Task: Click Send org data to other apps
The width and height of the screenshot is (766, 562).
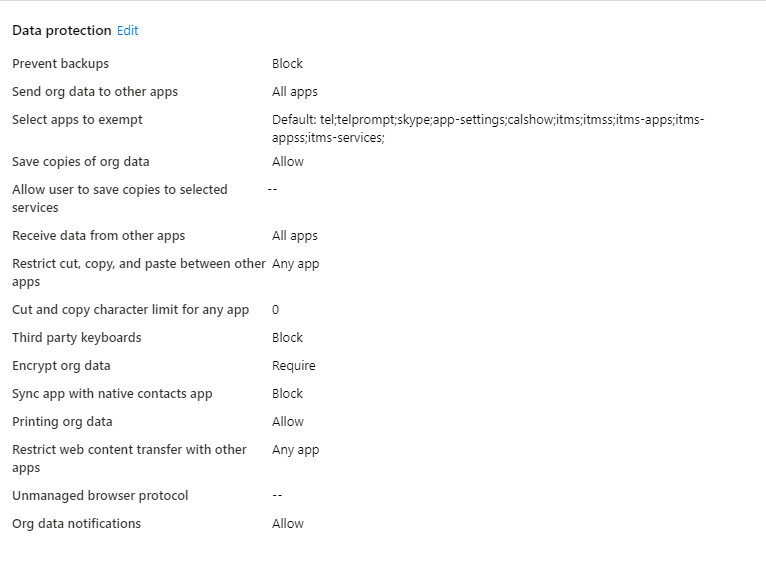Action: pyautogui.click(x=95, y=92)
